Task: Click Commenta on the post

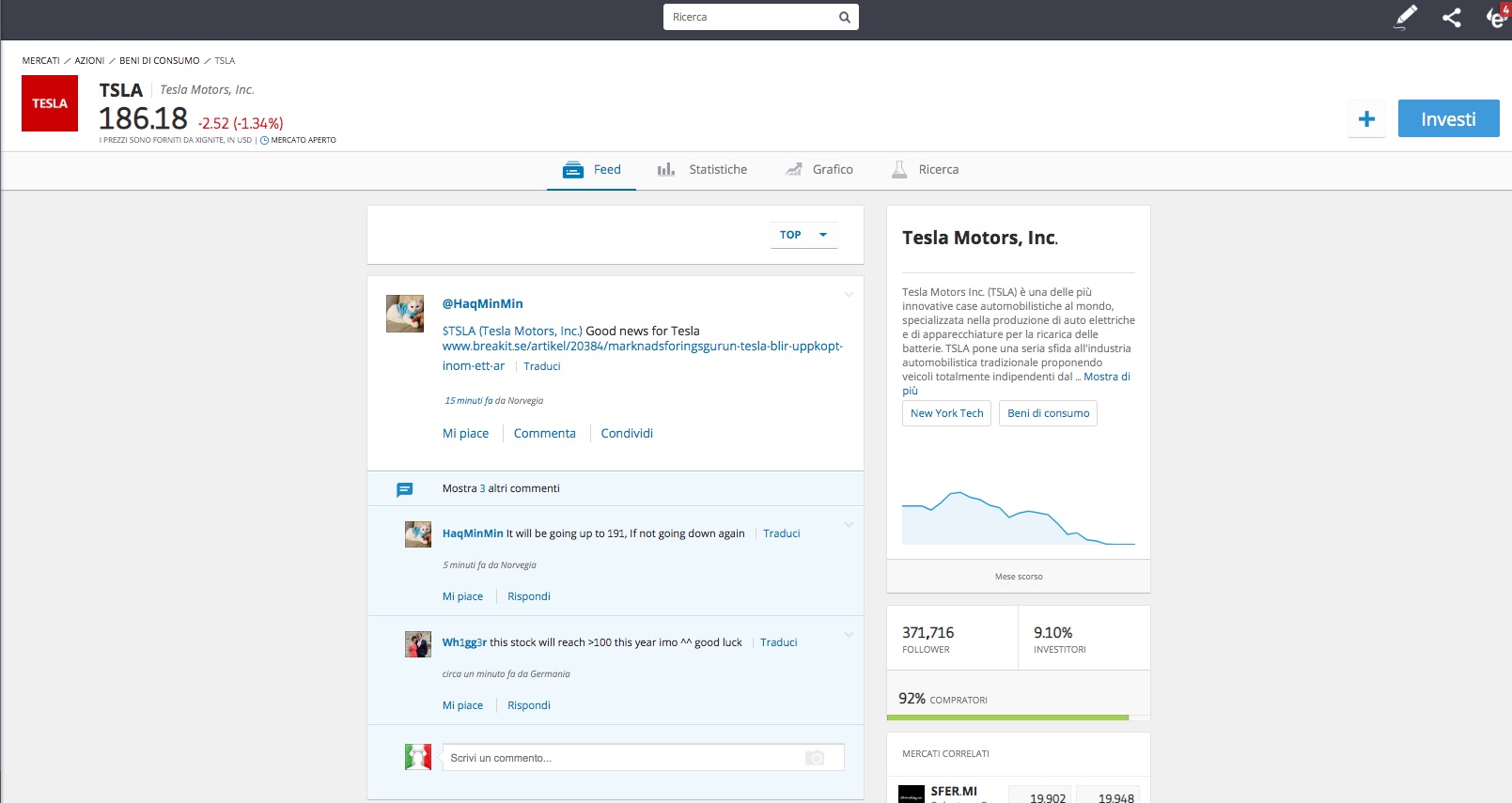Action: click(x=545, y=433)
